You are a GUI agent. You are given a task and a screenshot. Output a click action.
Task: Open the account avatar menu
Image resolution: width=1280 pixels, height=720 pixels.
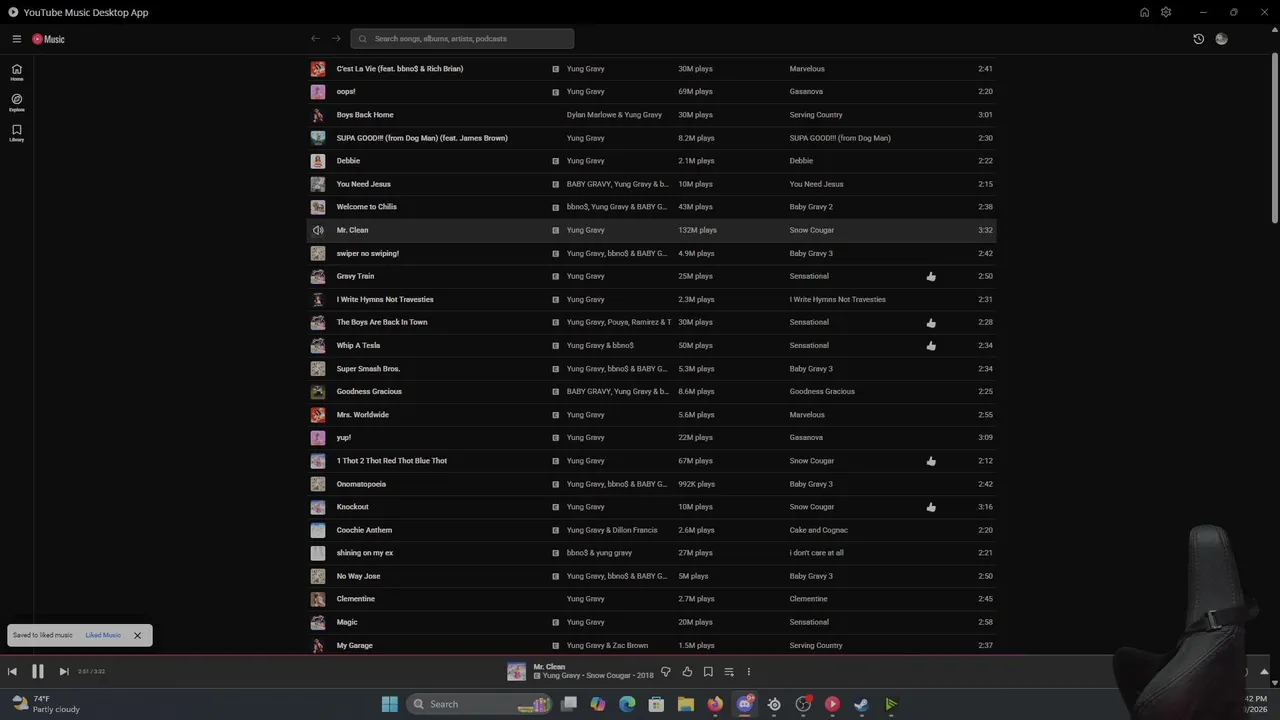[1221, 39]
